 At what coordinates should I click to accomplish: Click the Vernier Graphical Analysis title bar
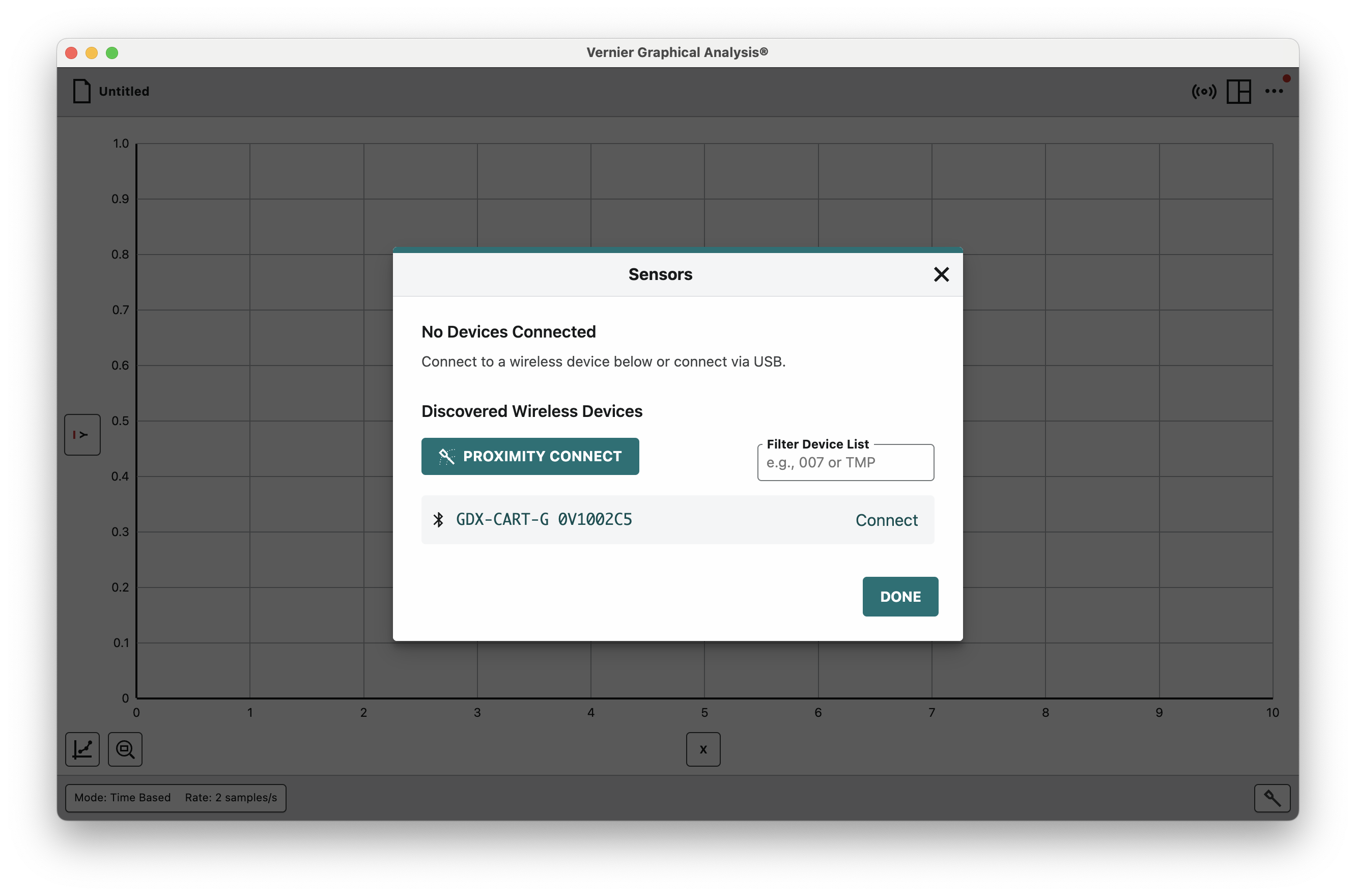(x=677, y=52)
